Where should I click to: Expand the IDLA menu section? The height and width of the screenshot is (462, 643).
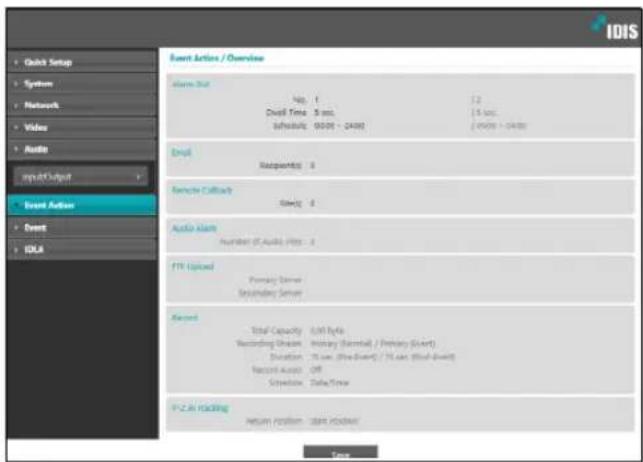(x=82, y=249)
